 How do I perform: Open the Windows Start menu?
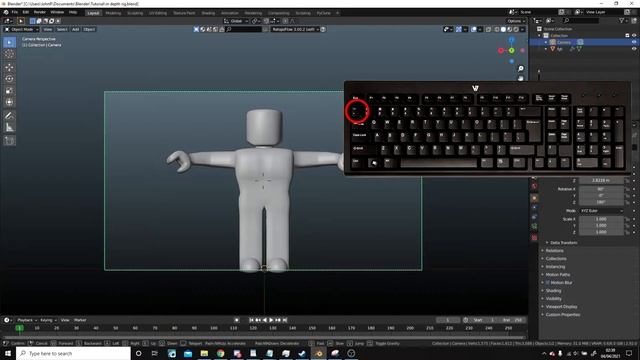click(x=8, y=353)
